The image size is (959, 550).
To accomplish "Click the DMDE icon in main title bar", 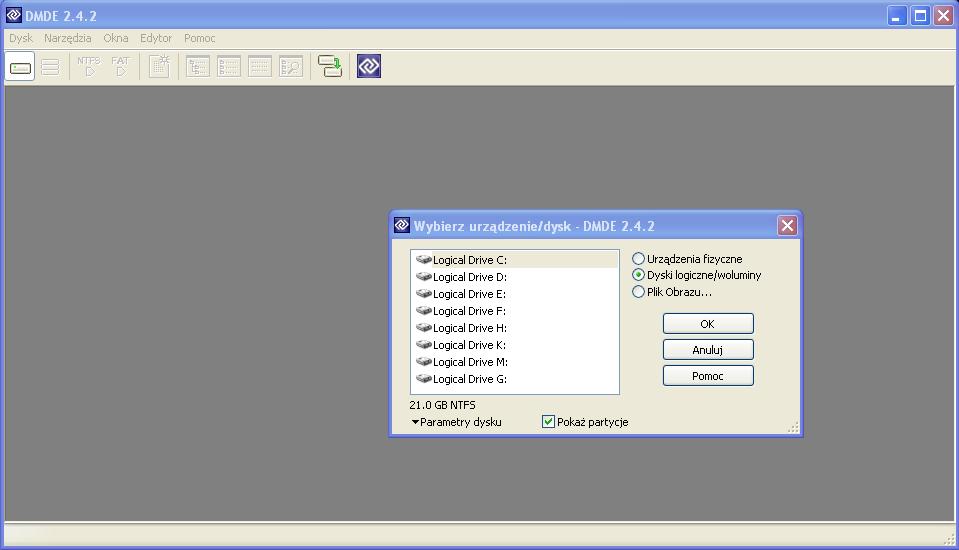I will click(13, 15).
